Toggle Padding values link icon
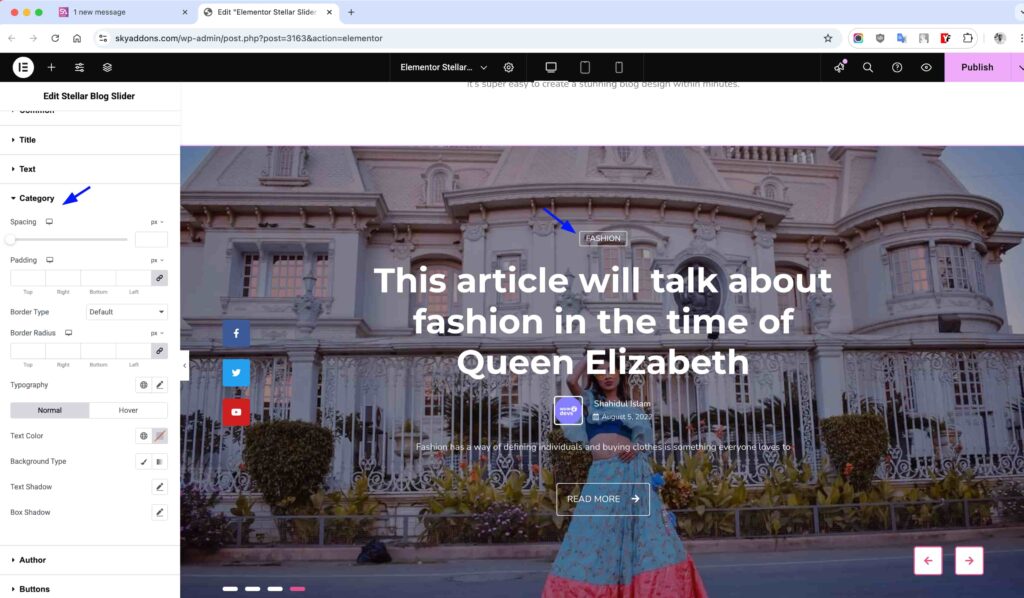Viewport: 1024px width, 598px height. (x=159, y=278)
